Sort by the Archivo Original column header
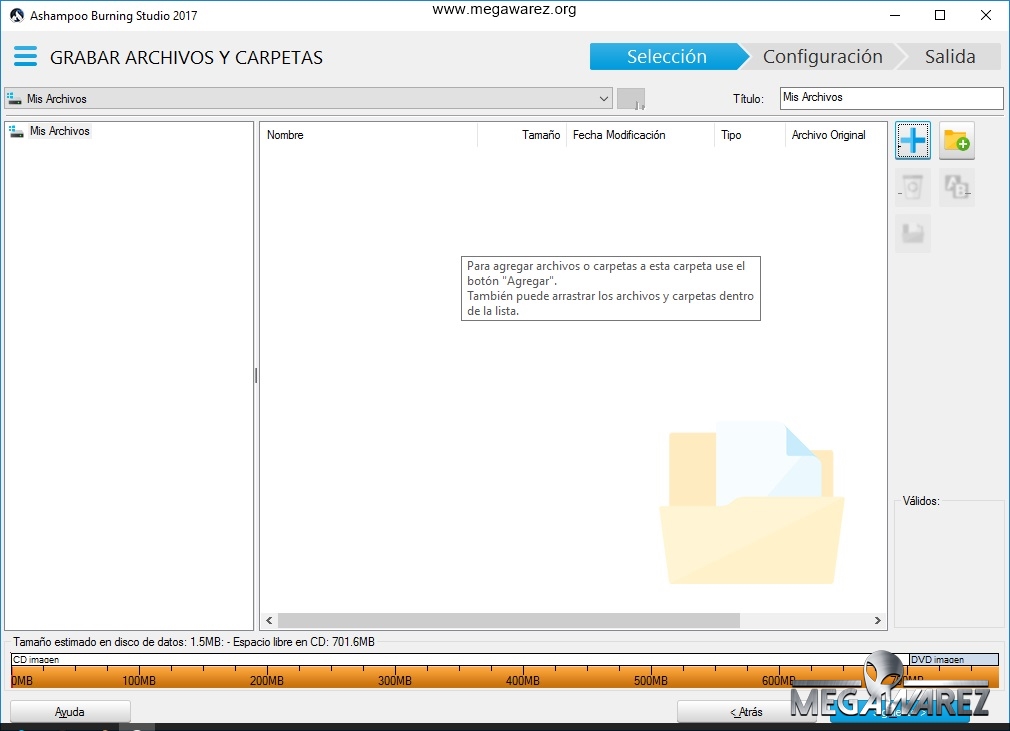 835,135
